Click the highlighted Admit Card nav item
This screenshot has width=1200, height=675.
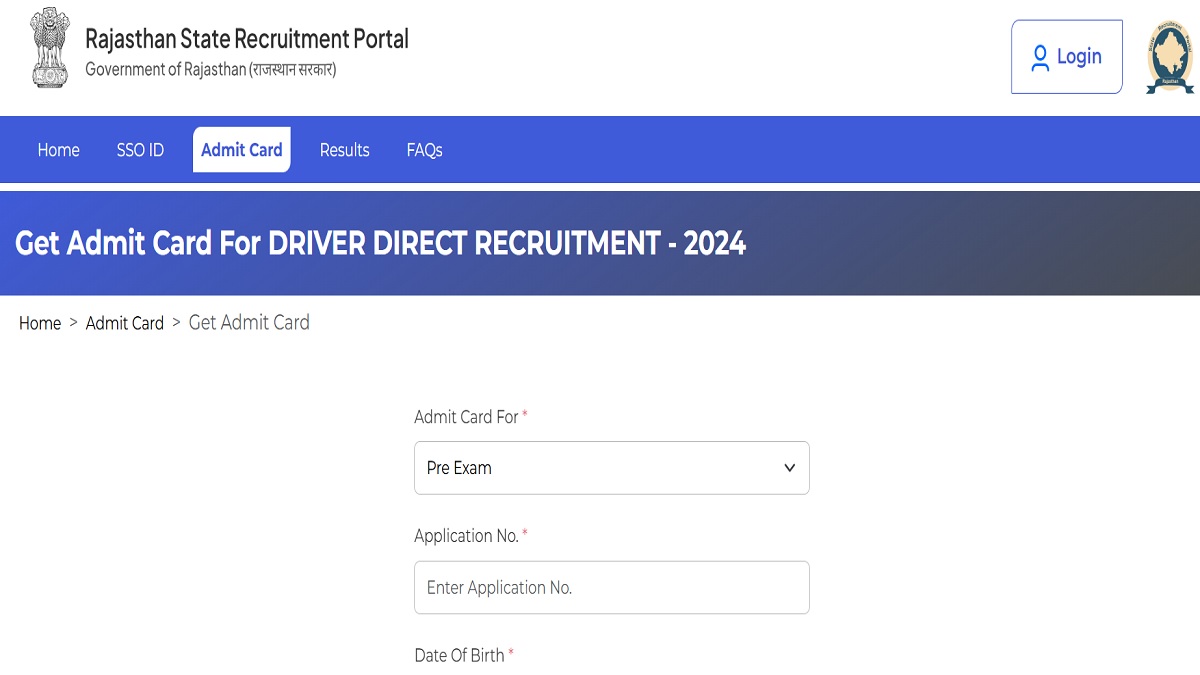click(241, 149)
